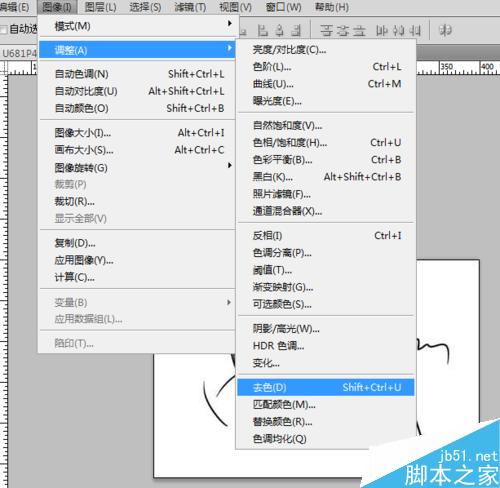Select 阴影/高光(W)... adjustment
The width and height of the screenshot is (500, 488).
point(326,329)
